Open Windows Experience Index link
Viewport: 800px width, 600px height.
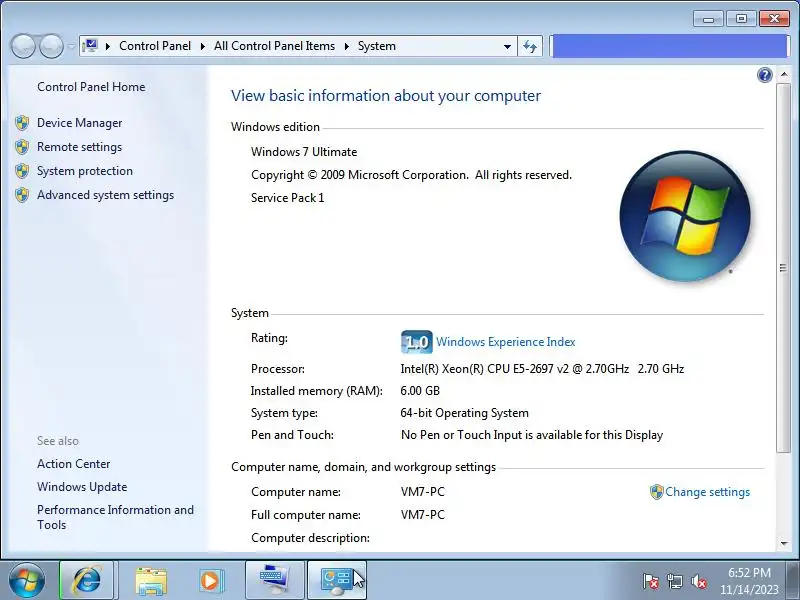coord(506,342)
